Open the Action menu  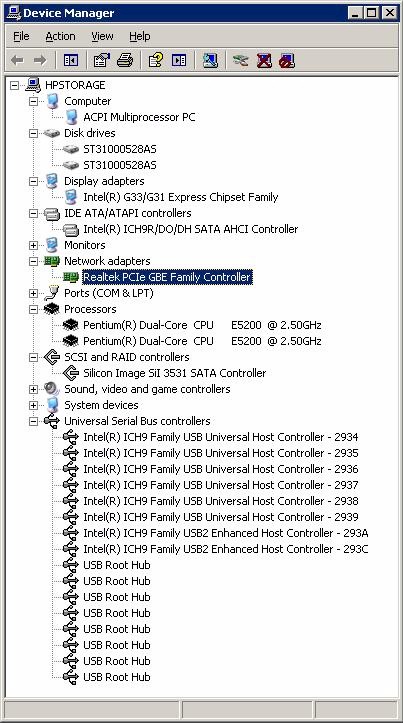[60, 36]
